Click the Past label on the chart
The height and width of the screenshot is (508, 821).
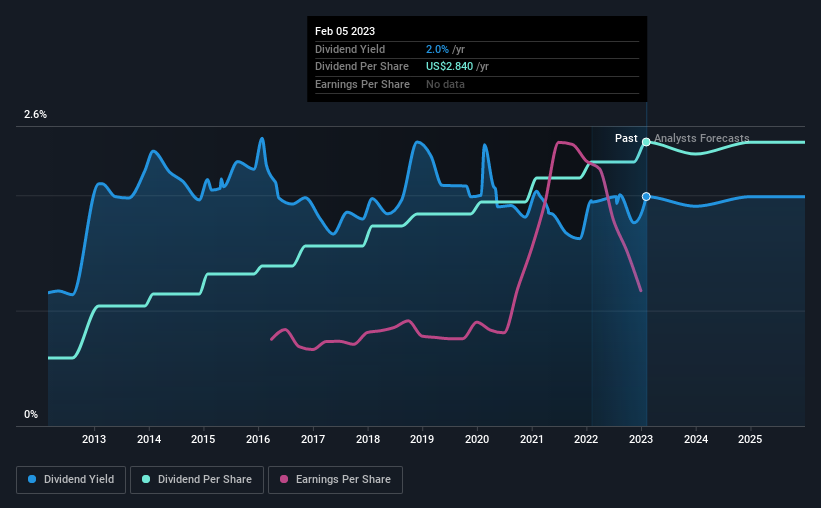pyautogui.click(x=626, y=138)
